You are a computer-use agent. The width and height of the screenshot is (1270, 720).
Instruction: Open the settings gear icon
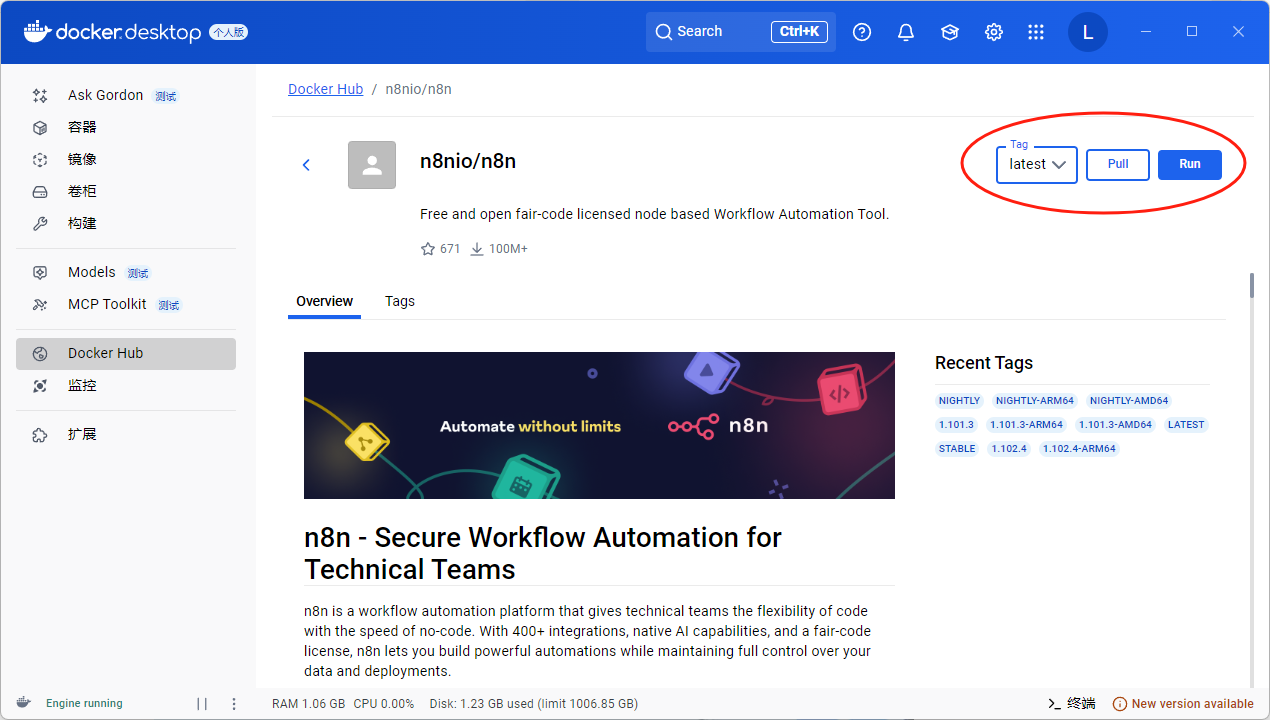click(993, 32)
